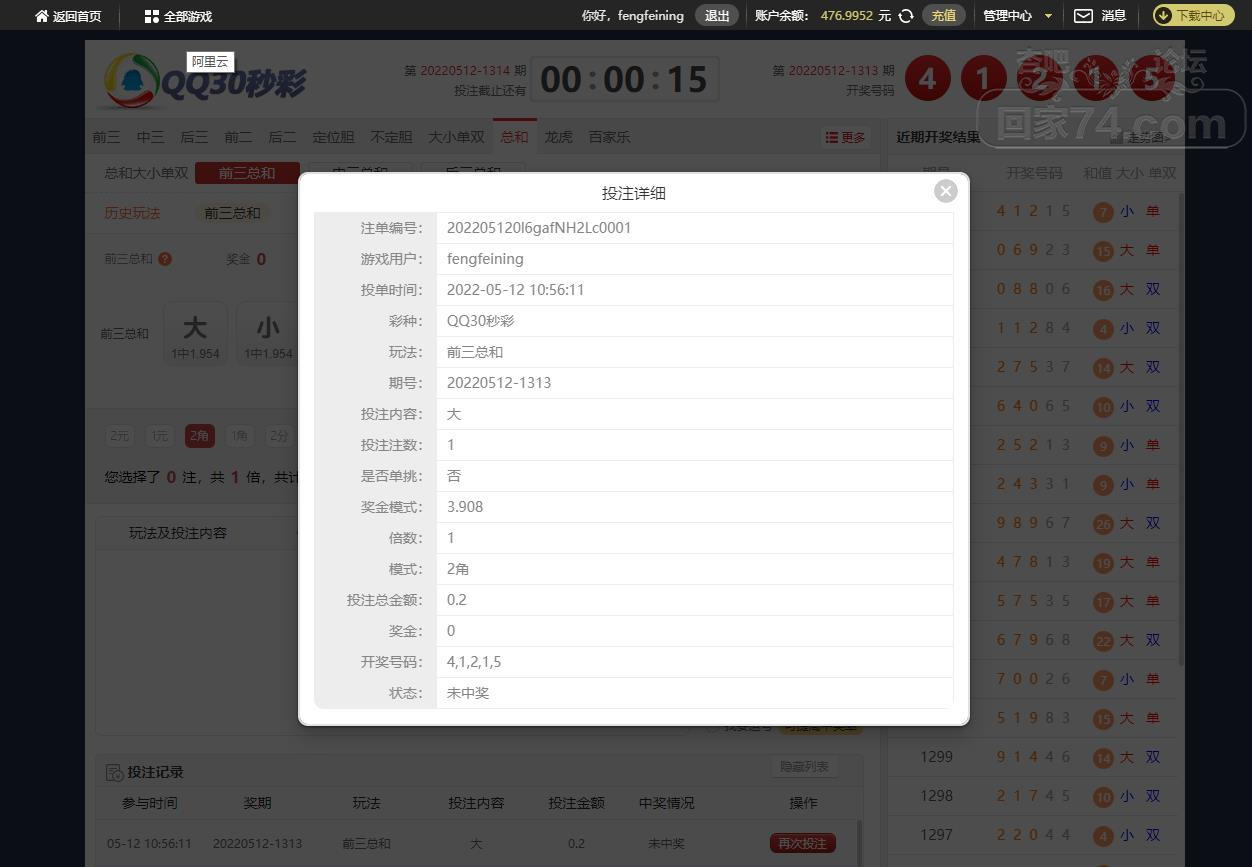Viewport: 1252px width, 867px height.
Task: Refresh the account balance icon
Action: coord(906,16)
